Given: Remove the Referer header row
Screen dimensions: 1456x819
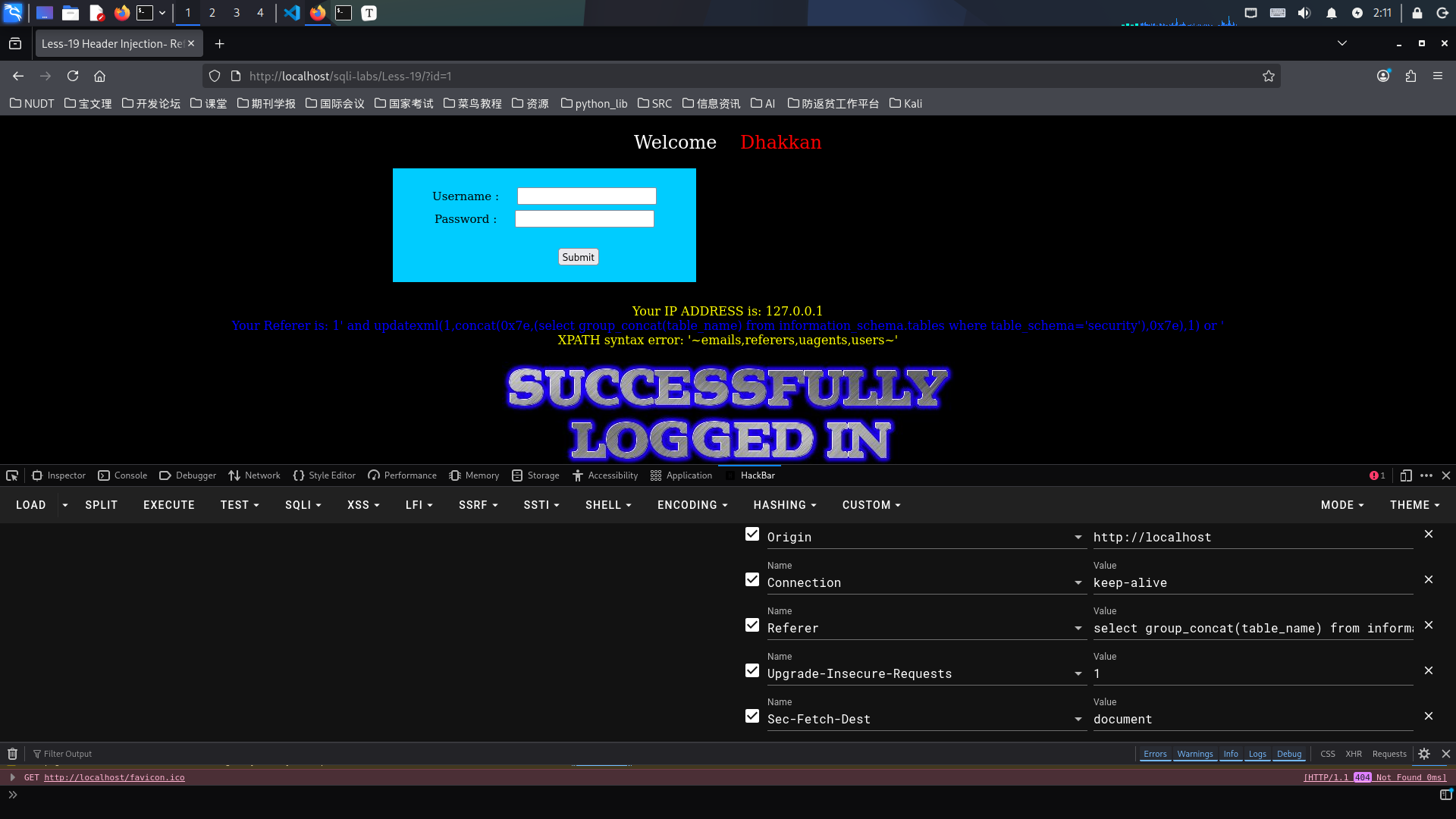Looking at the screenshot, I should click(1428, 625).
